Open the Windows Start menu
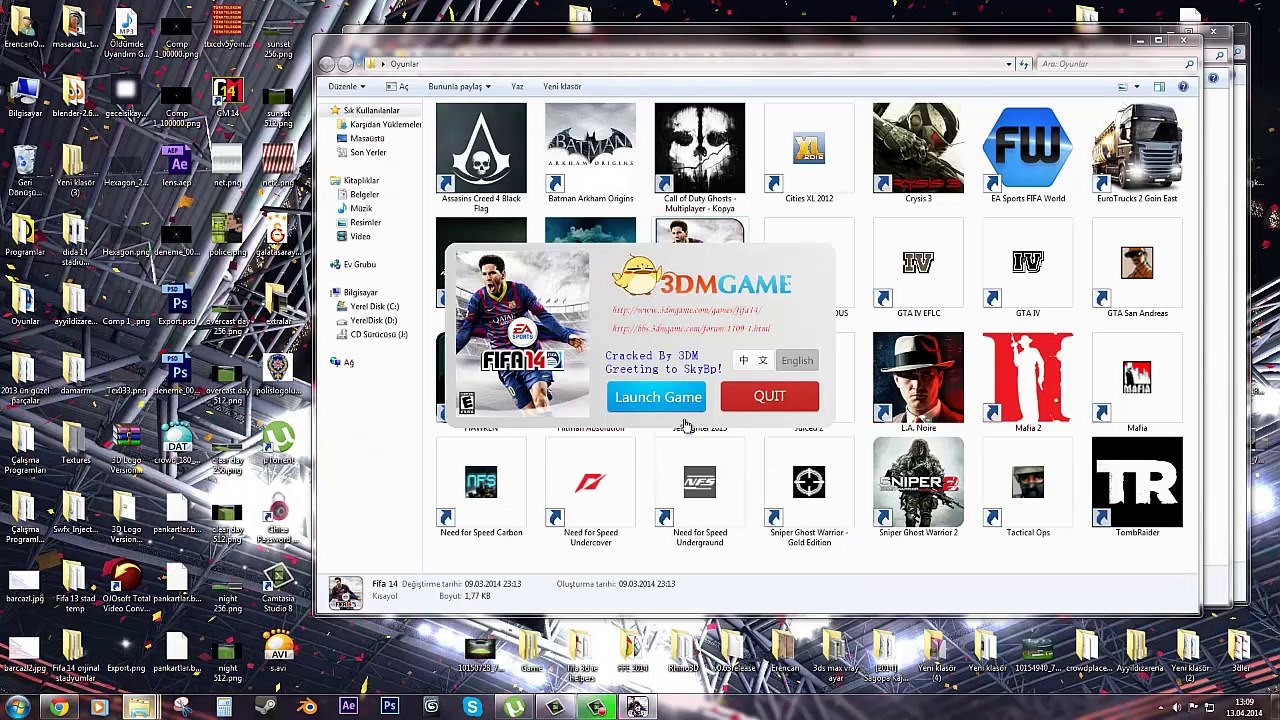Screen dimensions: 1280x720 (17, 708)
